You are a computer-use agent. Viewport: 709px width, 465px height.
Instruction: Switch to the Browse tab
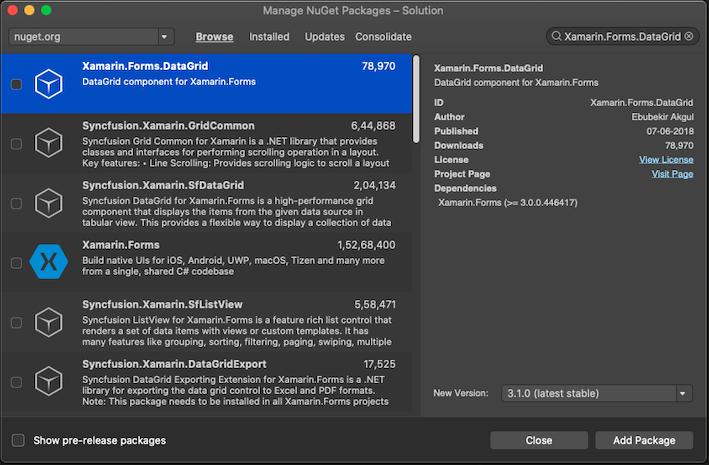[214, 37]
